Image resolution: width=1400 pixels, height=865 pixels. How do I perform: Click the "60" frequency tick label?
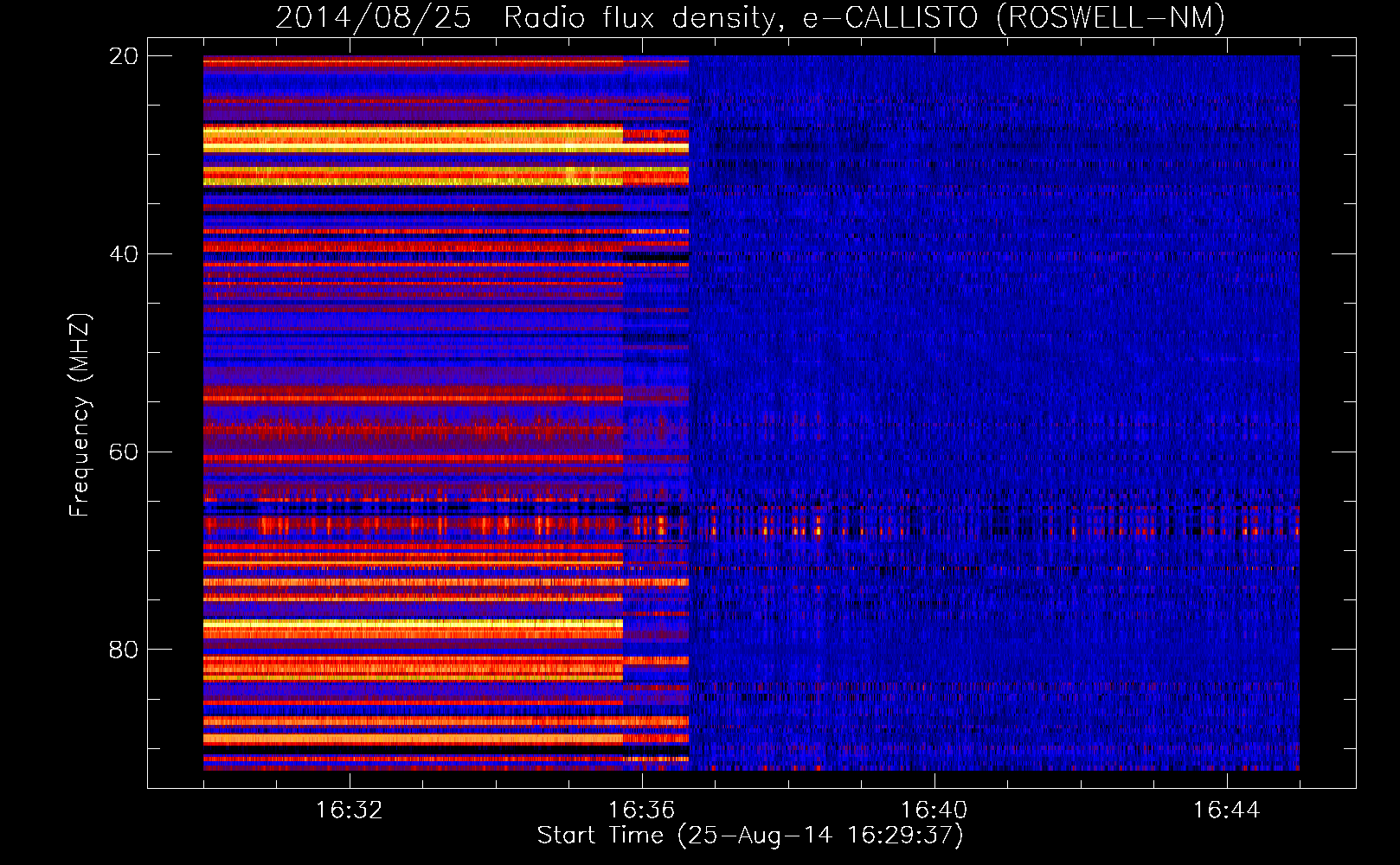click(x=124, y=452)
